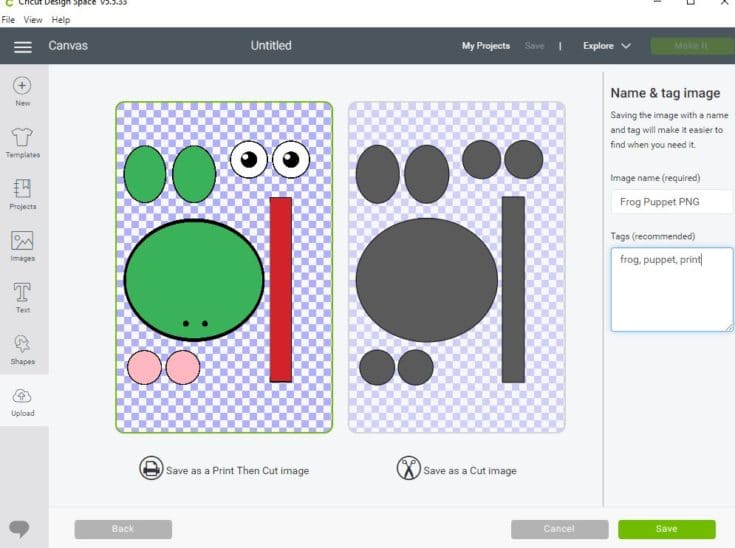Choose the colored Print Then Cut preview
This screenshot has height=548, width=735.
224,267
